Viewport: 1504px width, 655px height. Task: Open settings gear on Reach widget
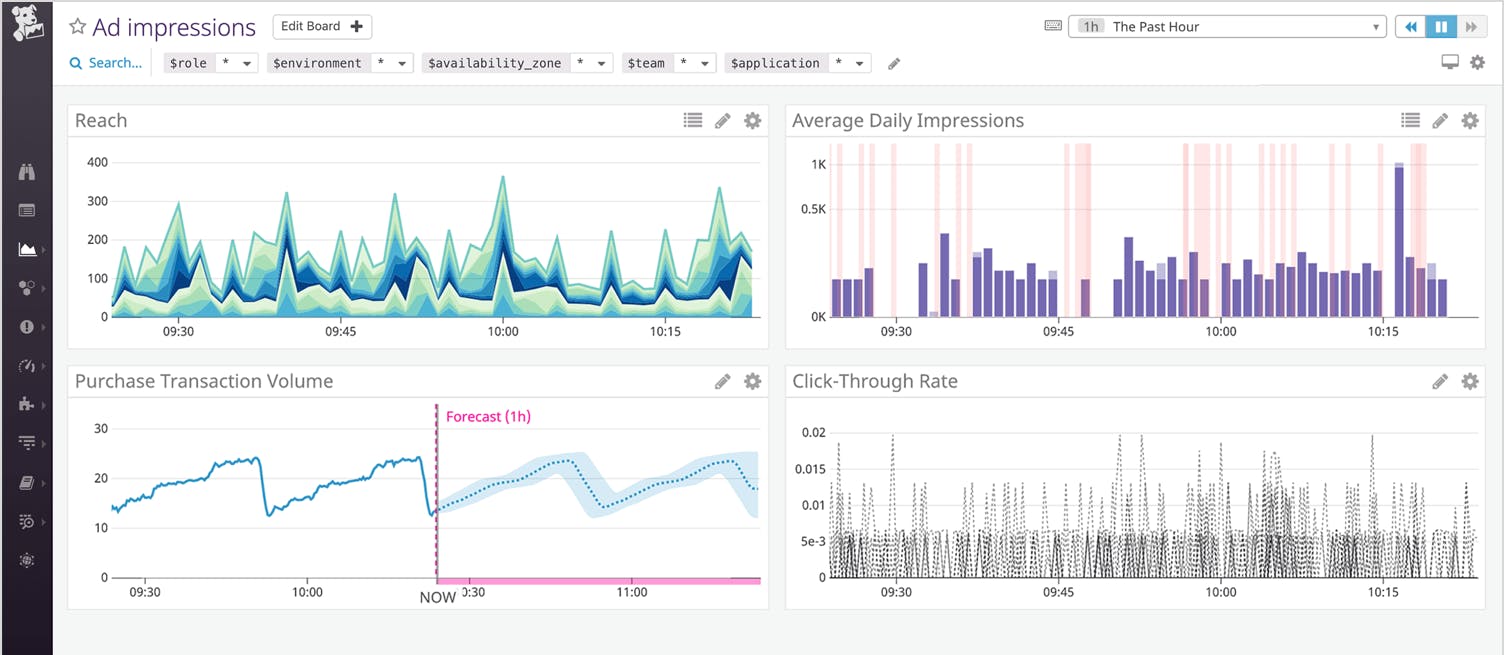(x=752, y=121)
